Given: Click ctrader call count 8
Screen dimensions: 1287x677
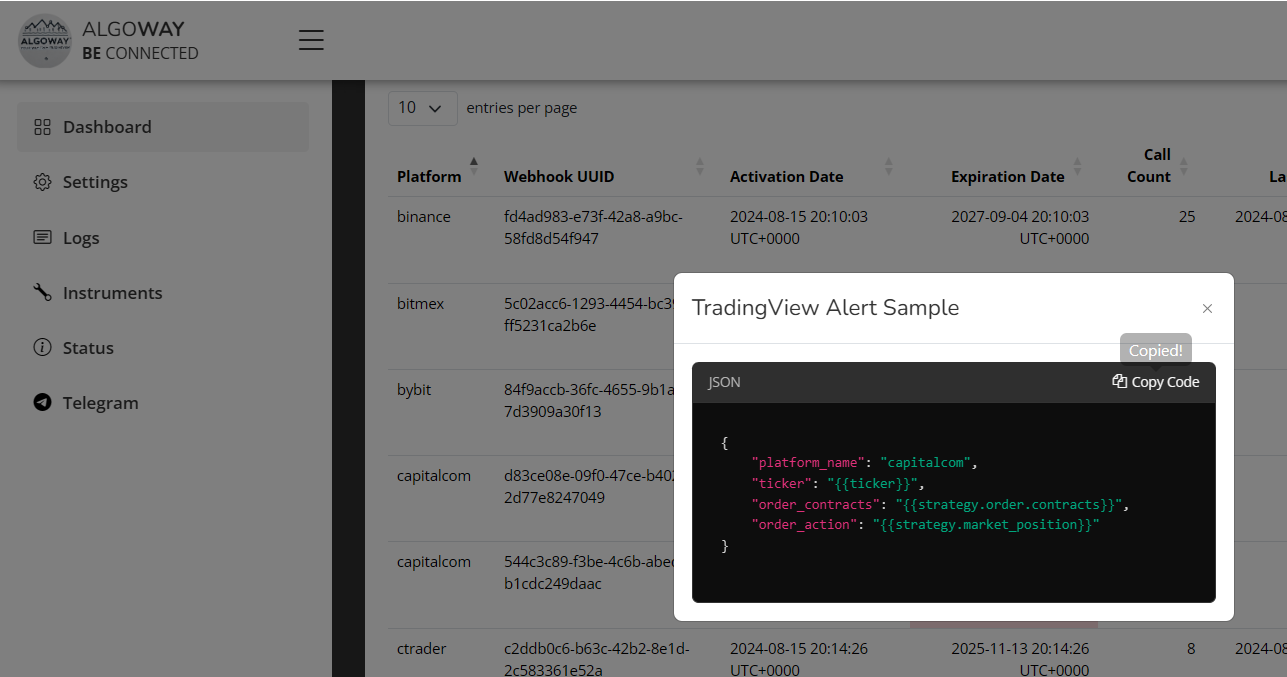Looking at the screenshot, I should point(1191,648).
